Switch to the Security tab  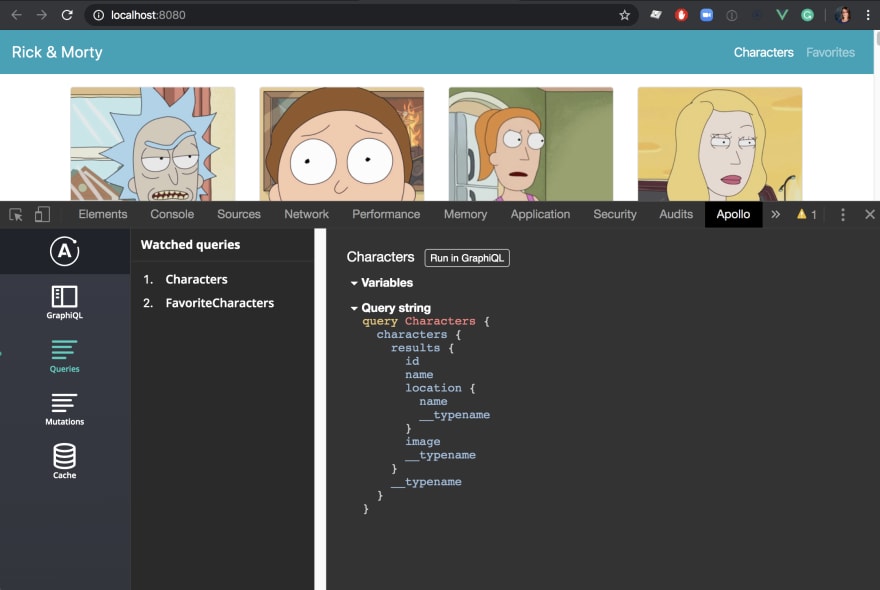615,214
